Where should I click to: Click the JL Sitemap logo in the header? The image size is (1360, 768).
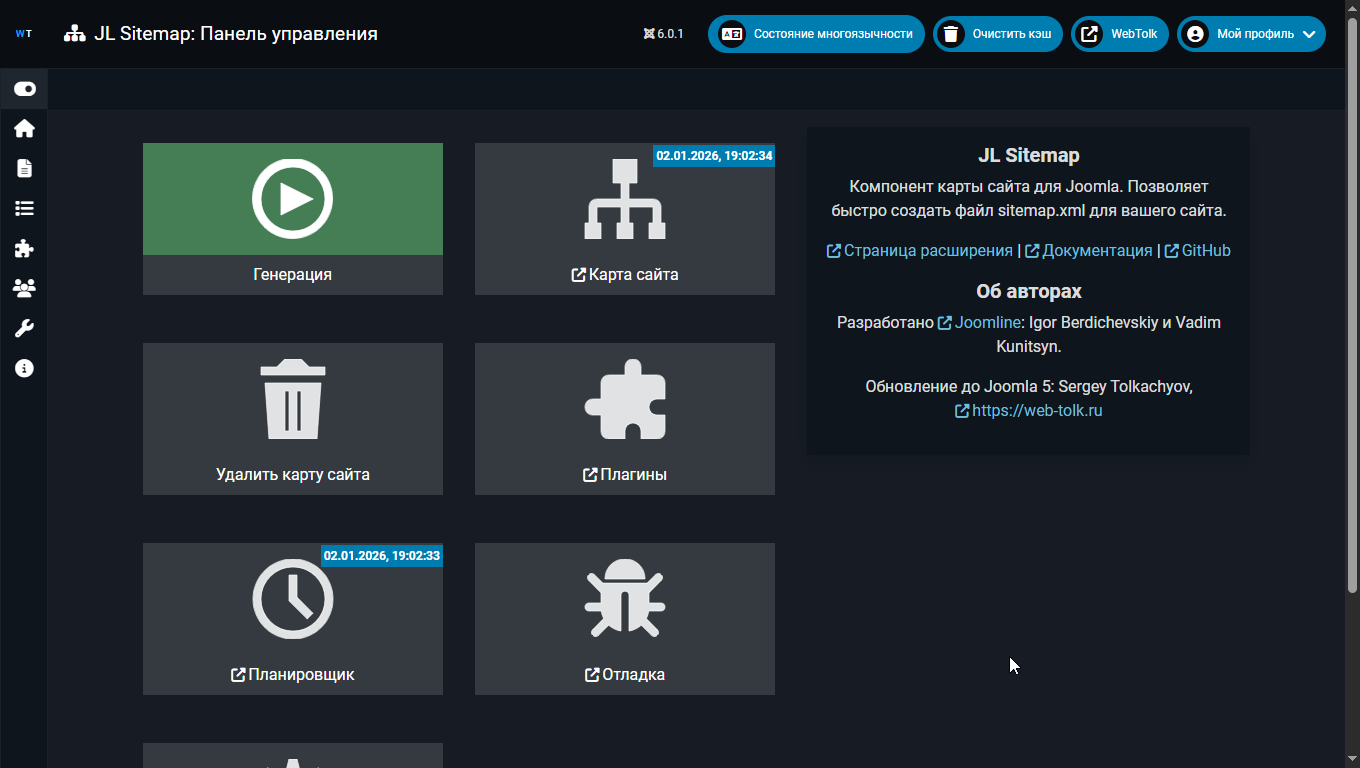[x=75, y=32]
